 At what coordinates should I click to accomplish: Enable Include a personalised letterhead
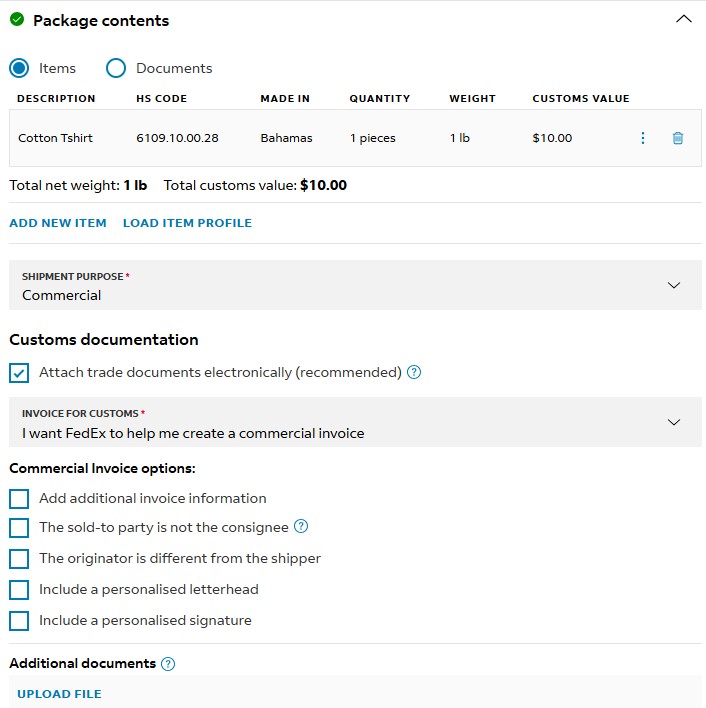(19, 589)
